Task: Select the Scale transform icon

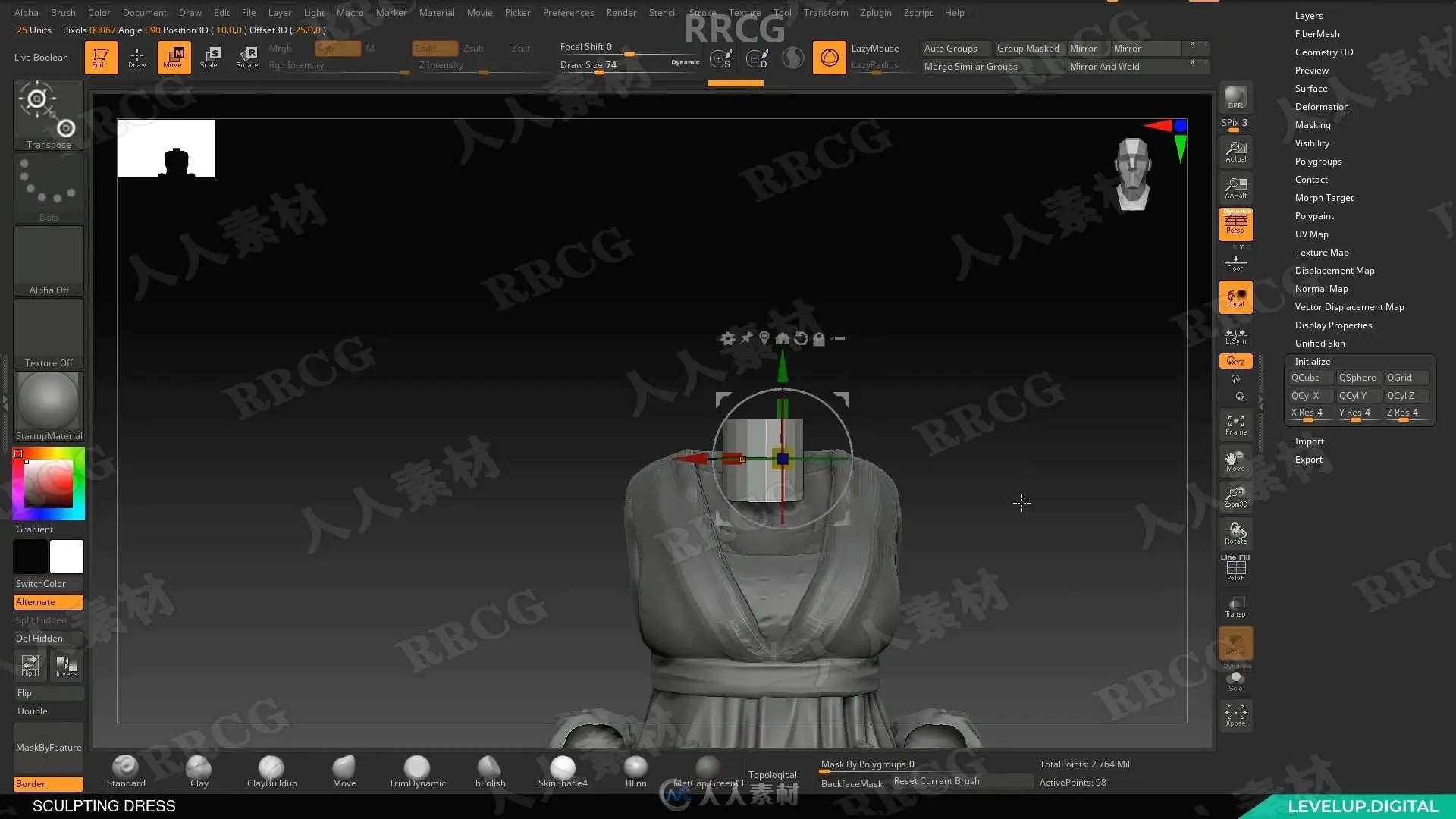Action: coord(209,58)
